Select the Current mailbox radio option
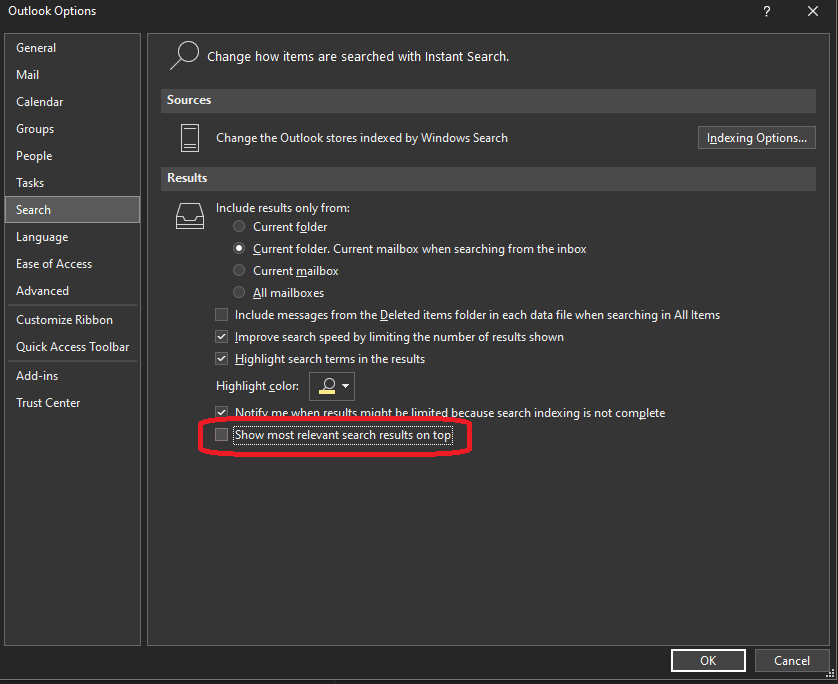838x684 pixels. pos(239,270)
